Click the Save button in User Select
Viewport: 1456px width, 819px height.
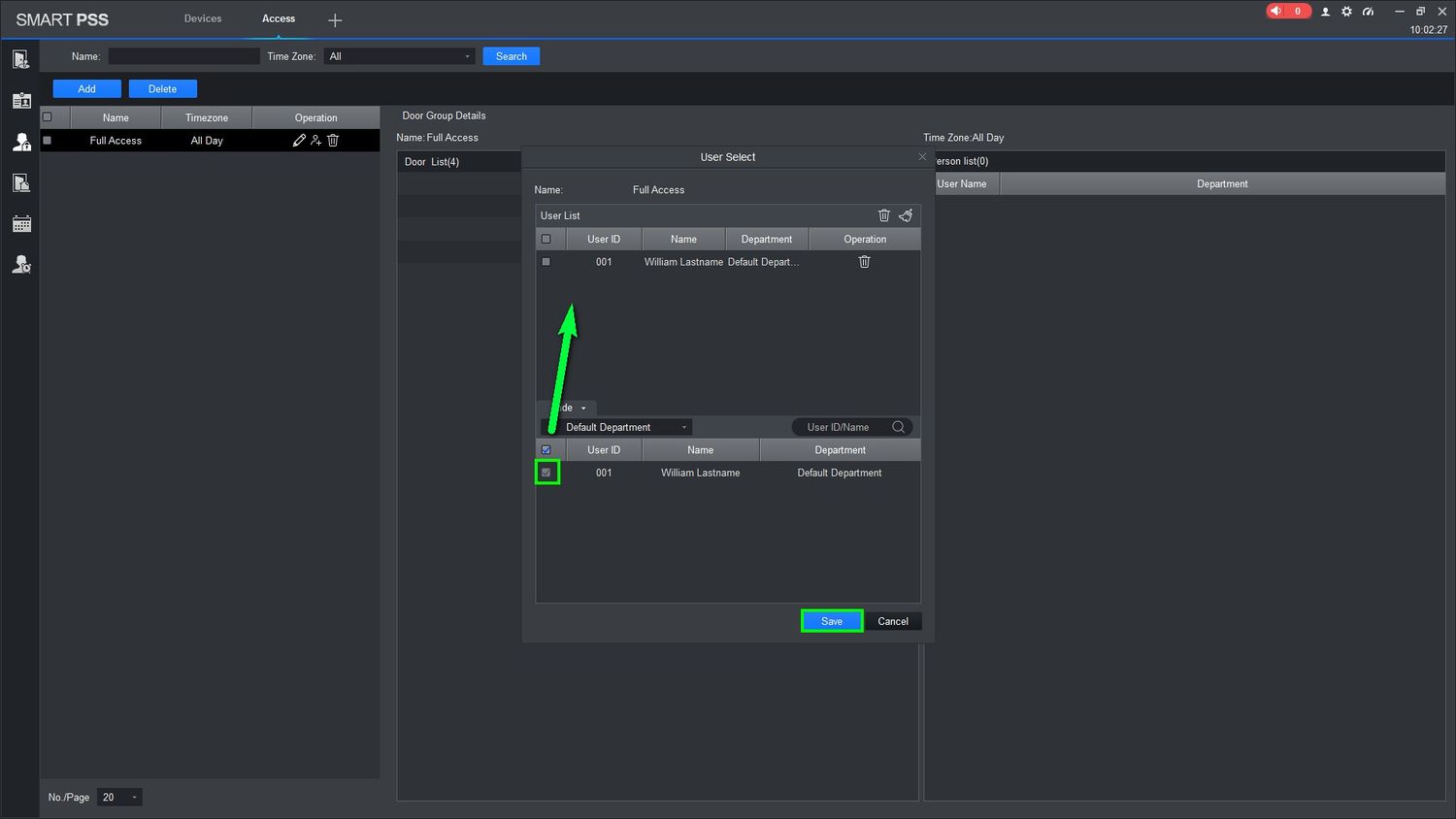[x=831, y=621]
